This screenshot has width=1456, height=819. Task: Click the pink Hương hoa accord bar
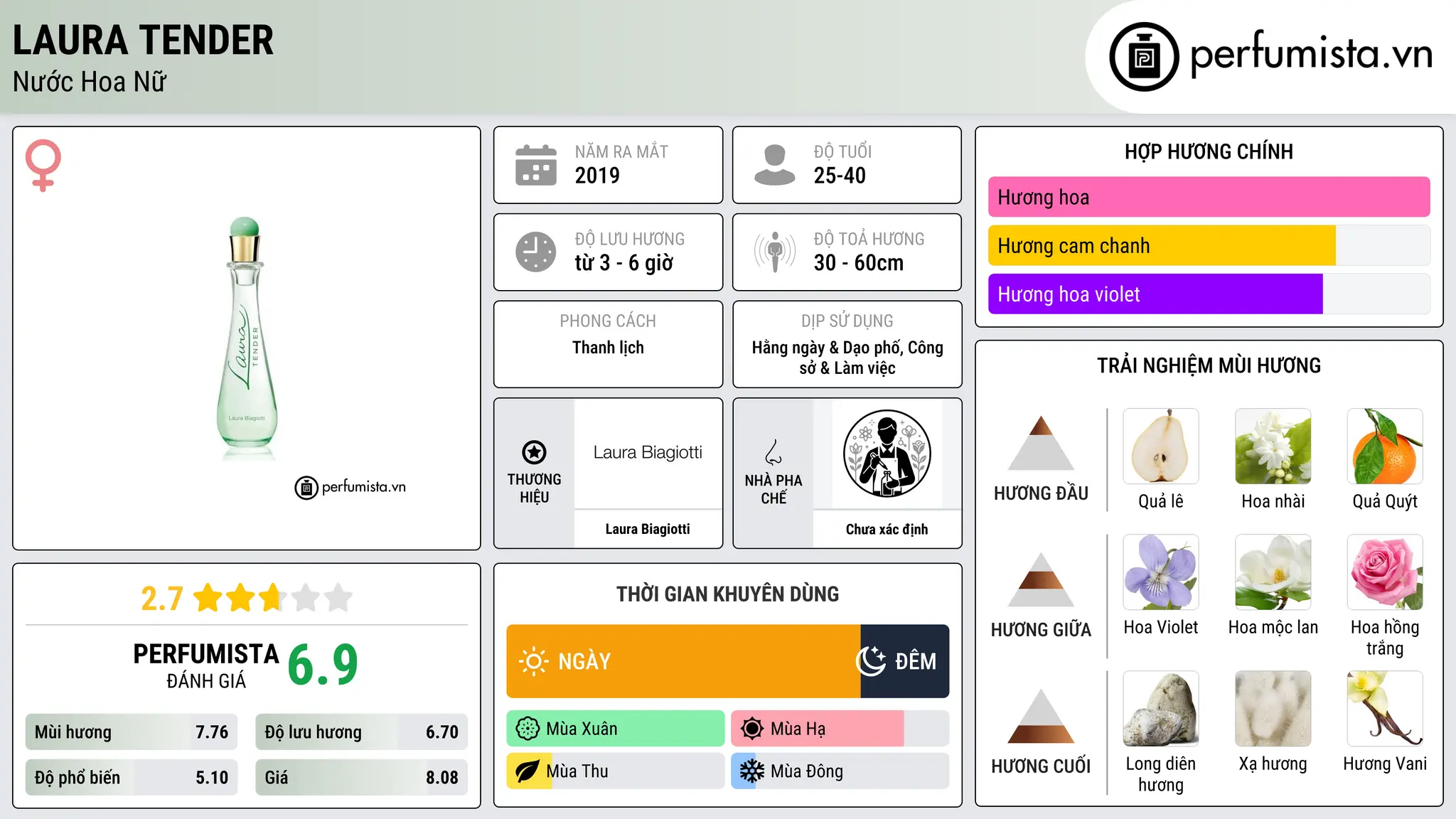click(1209, 197)
